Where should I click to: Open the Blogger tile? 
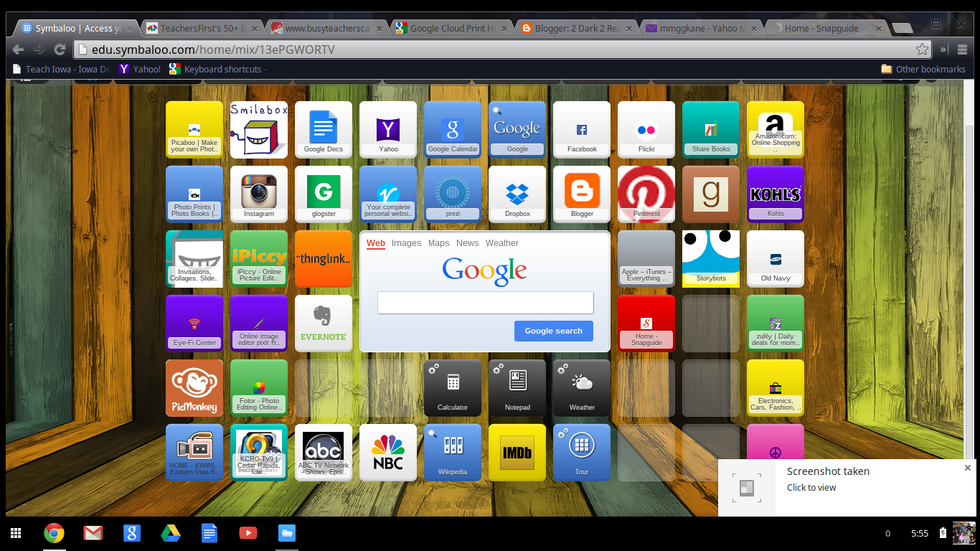(x=582, y=194)
